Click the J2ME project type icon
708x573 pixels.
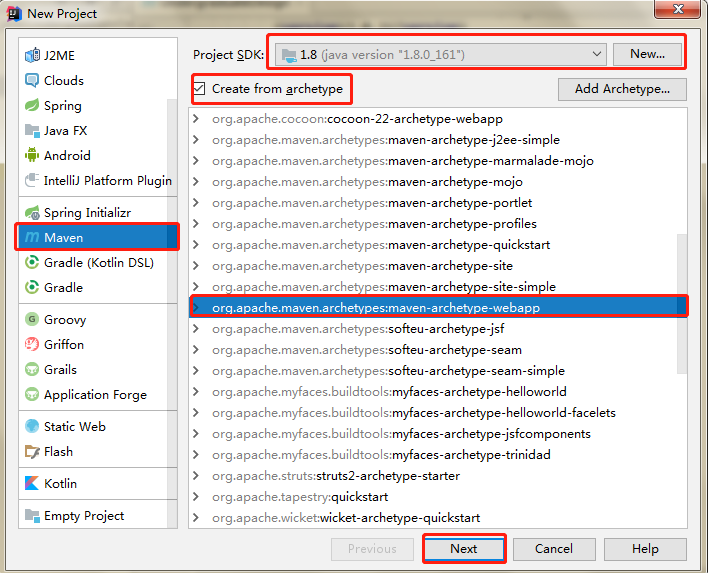point(32,56)
